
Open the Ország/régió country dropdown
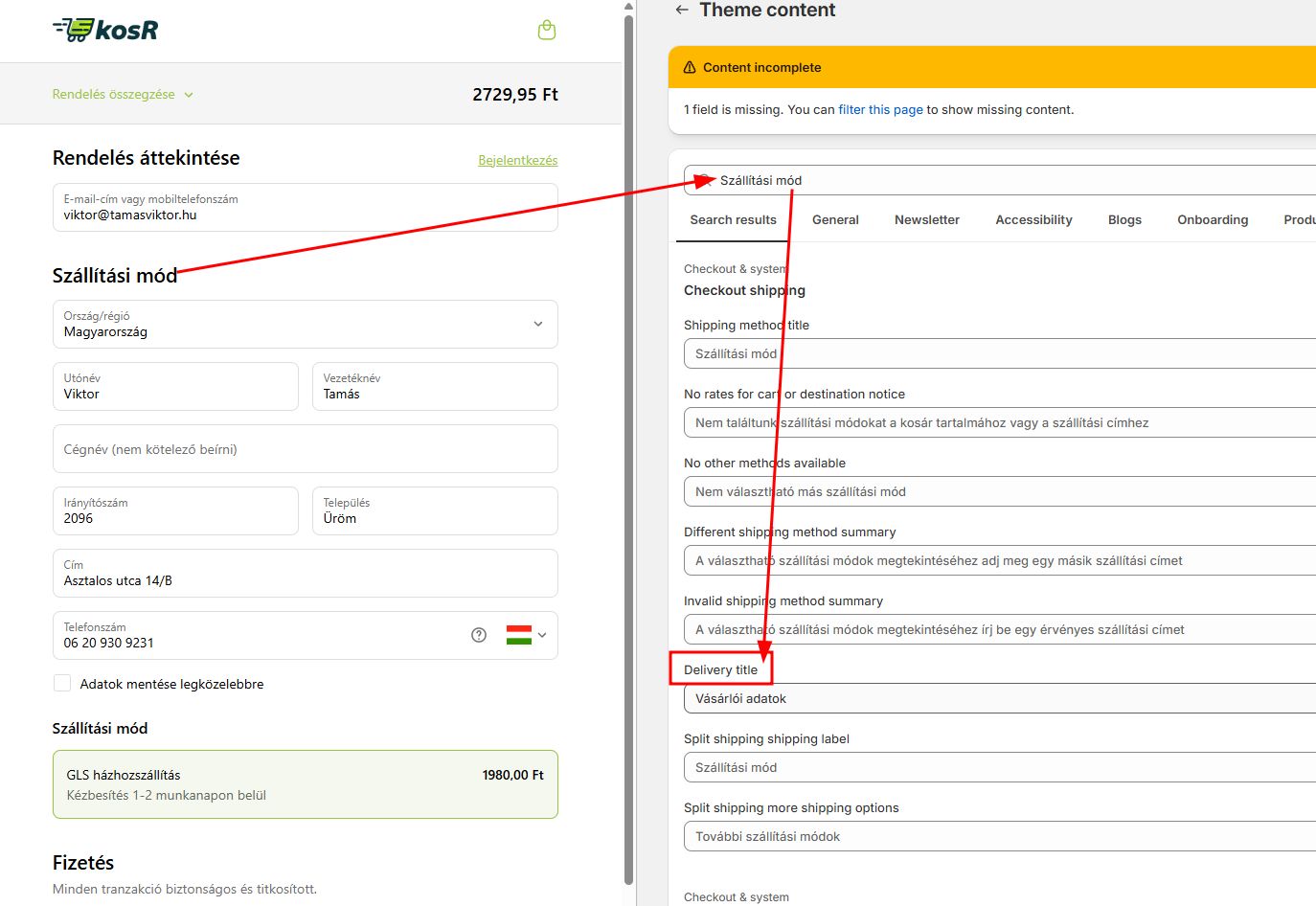point(305,324)
